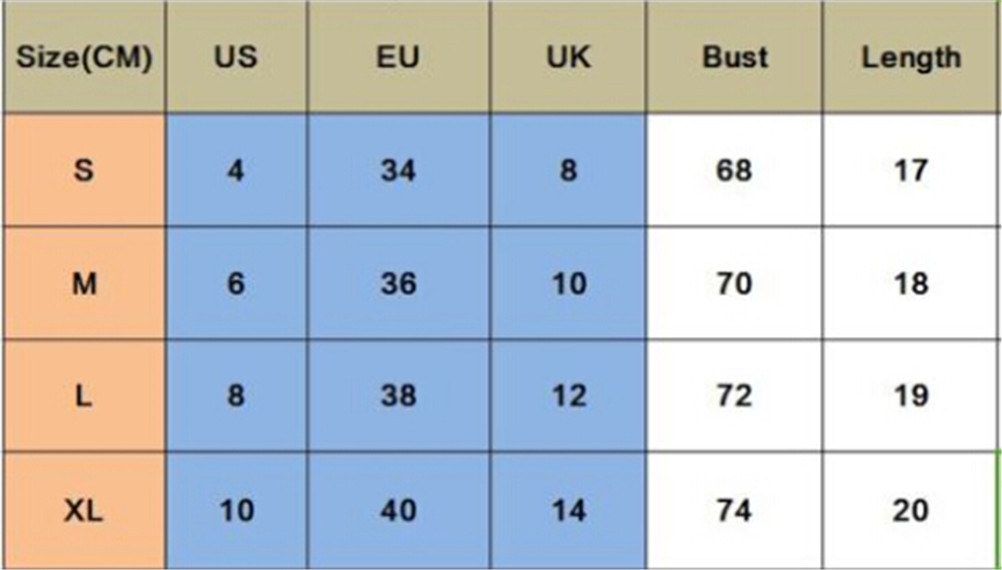Select the US column header

click(236, 57)
